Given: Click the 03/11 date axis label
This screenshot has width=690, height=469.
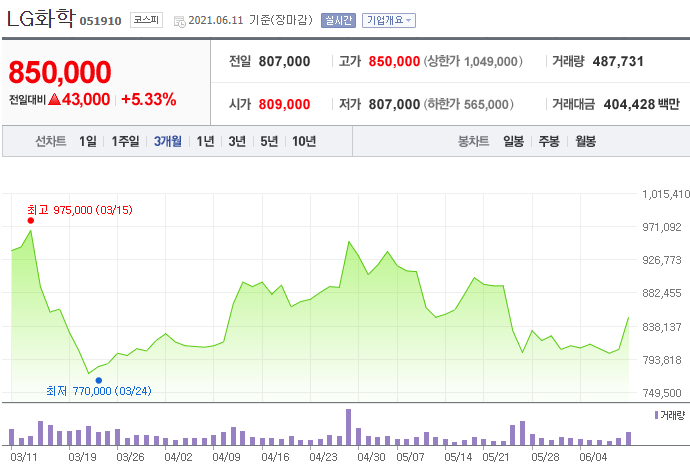Looking at the screenshot, I should [24, 457].
